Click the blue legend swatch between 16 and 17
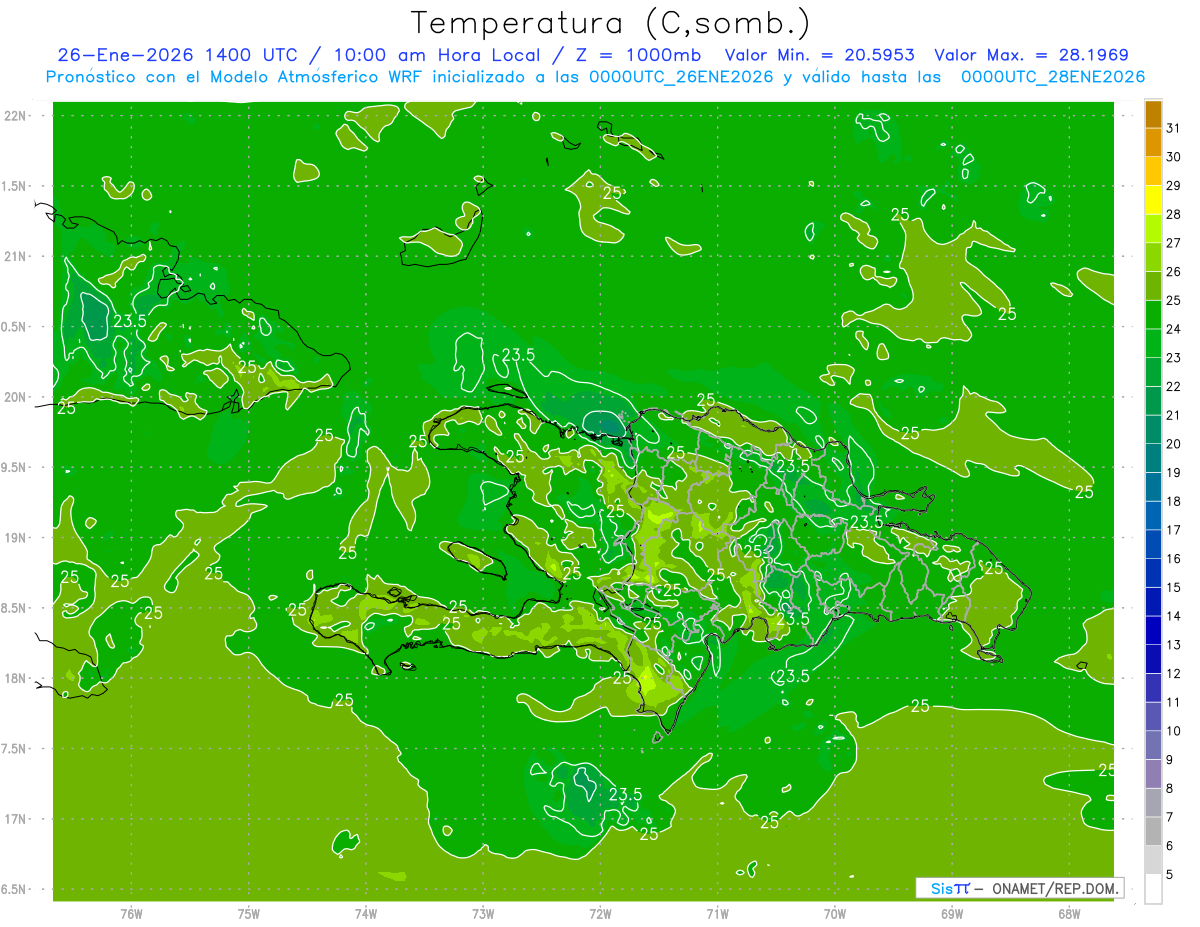 1153,544
